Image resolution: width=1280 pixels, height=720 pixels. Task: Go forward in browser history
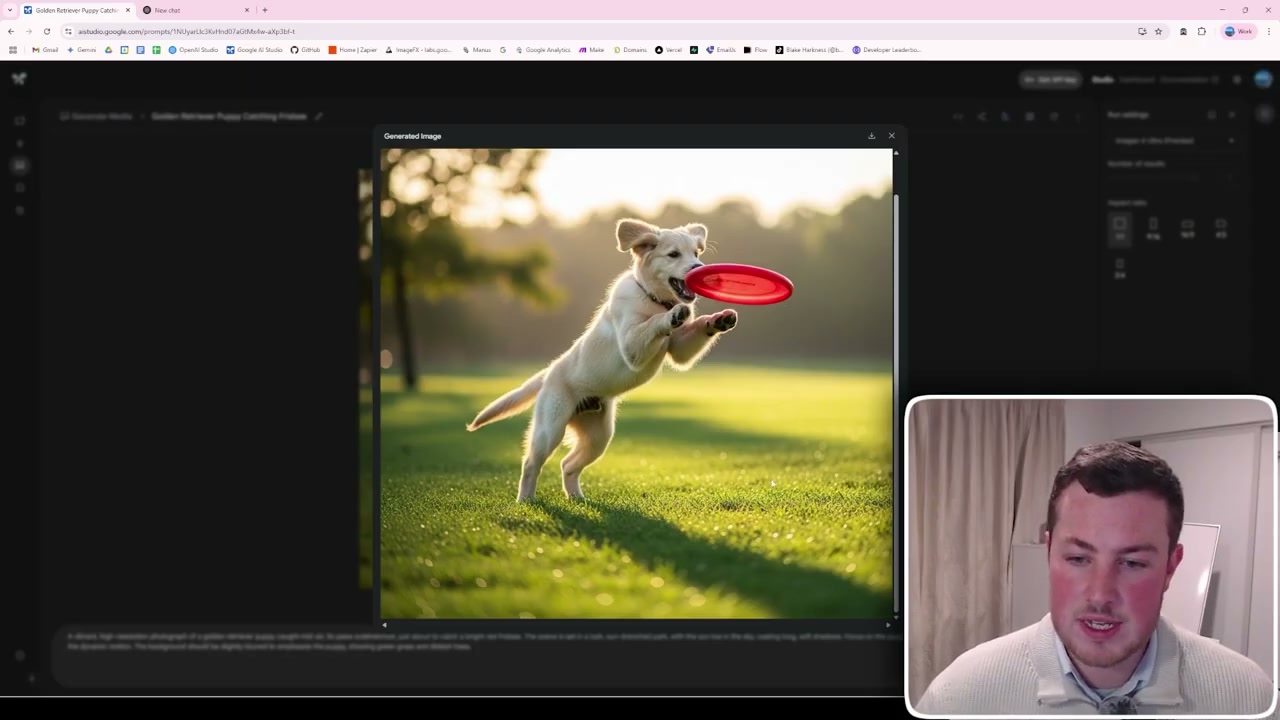[28, 31]
